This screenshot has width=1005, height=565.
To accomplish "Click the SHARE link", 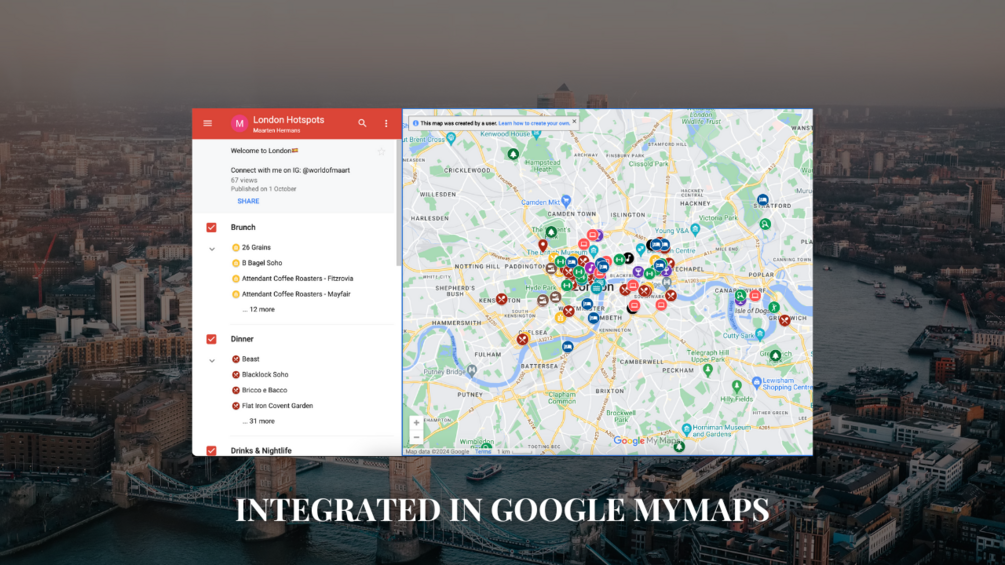I will pyautogui.click(x=248, y=201).
